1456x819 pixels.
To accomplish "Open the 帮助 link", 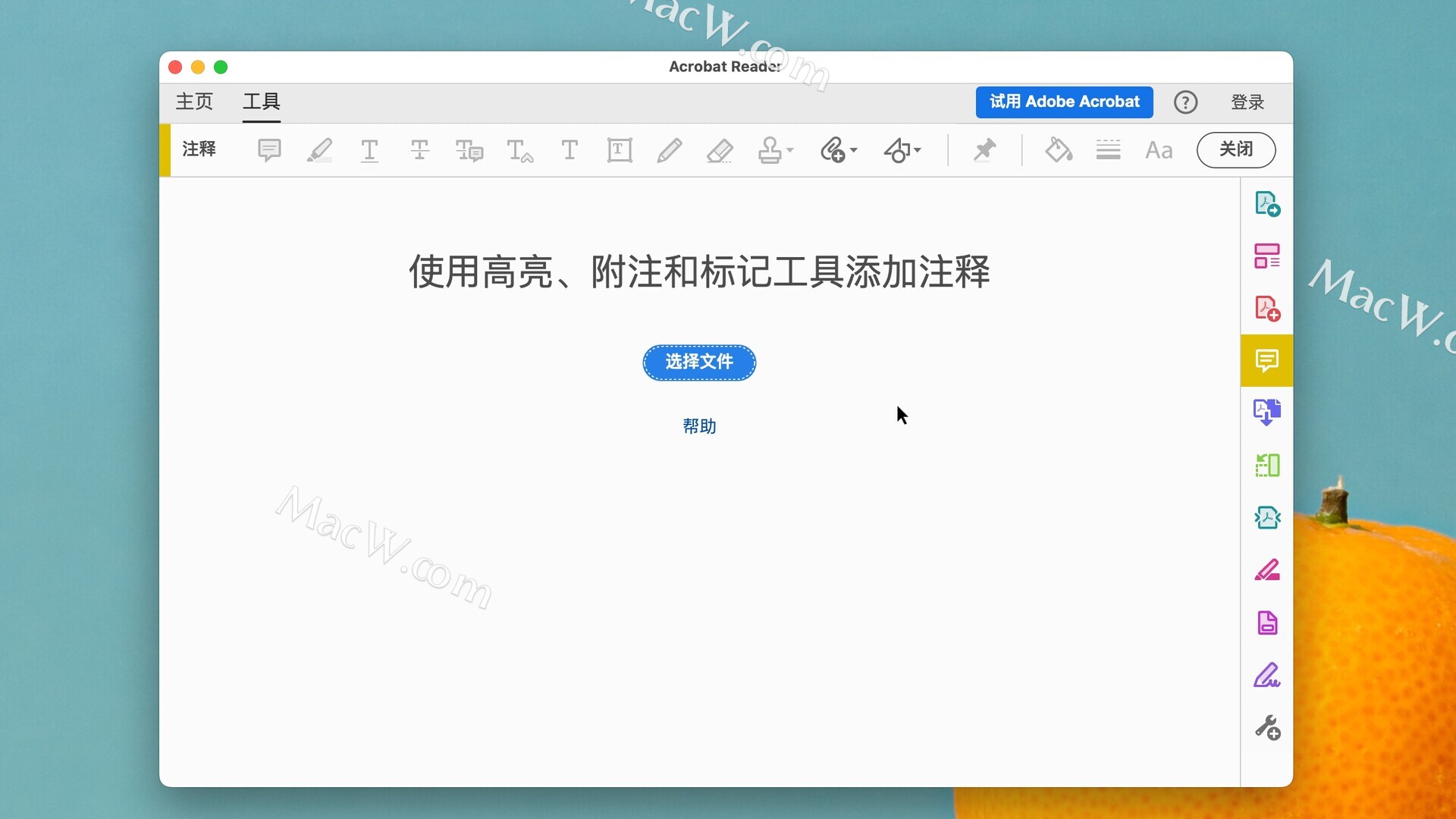I will (699, 426).
